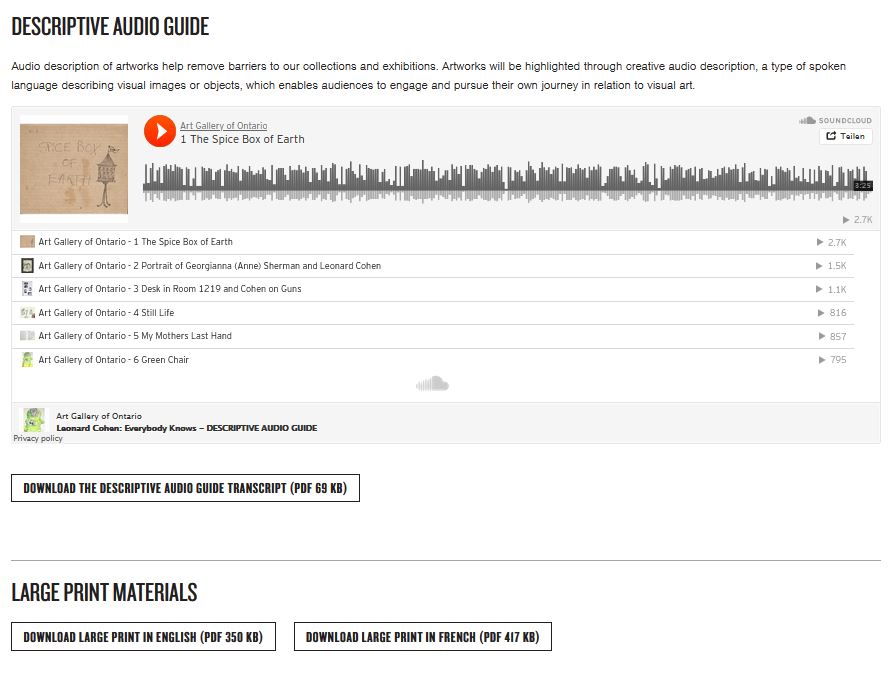Click the track duration label on the waveform
893x673 pixels.
click(x=863, y=186)
